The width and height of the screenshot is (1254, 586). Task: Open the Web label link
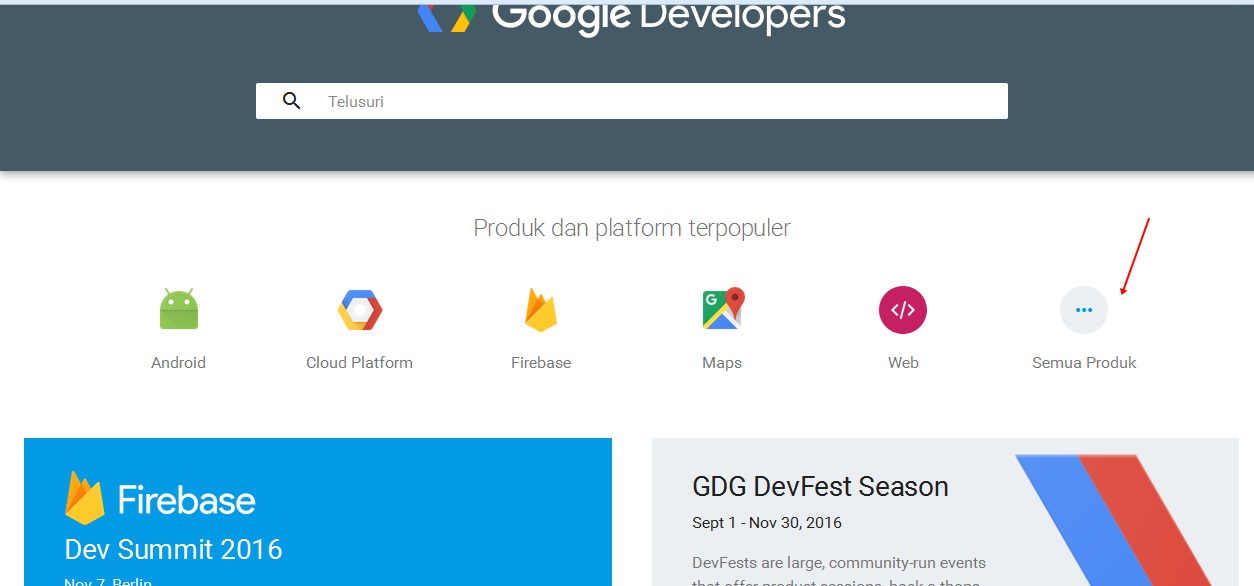click(903, 363)
